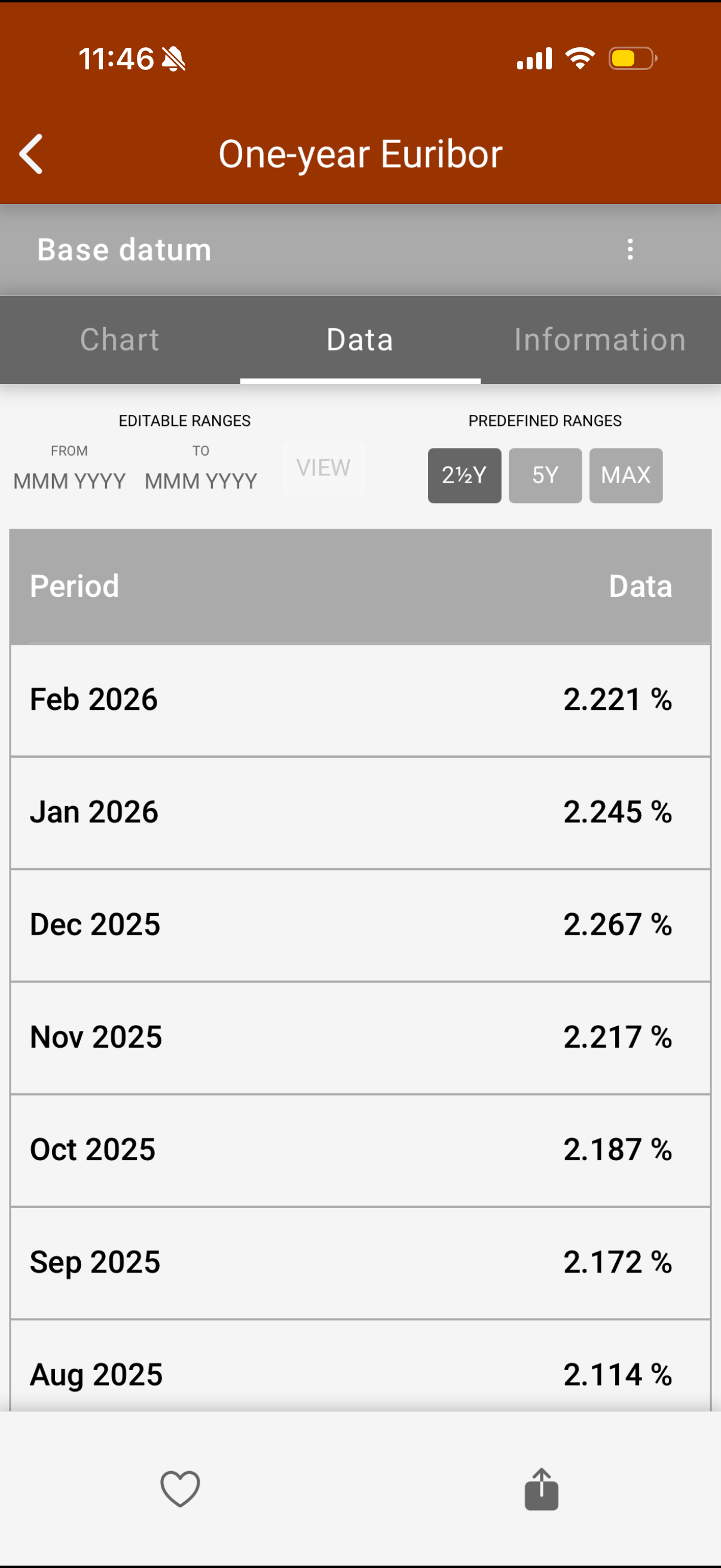721x1568 pixels.
Task: Tap the Dec 2025 data row
Action: click(x=360, y=925)
